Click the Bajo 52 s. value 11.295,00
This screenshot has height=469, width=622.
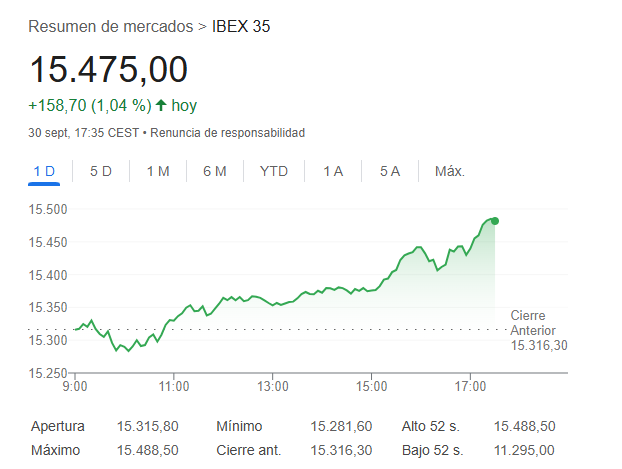point(524,451)
